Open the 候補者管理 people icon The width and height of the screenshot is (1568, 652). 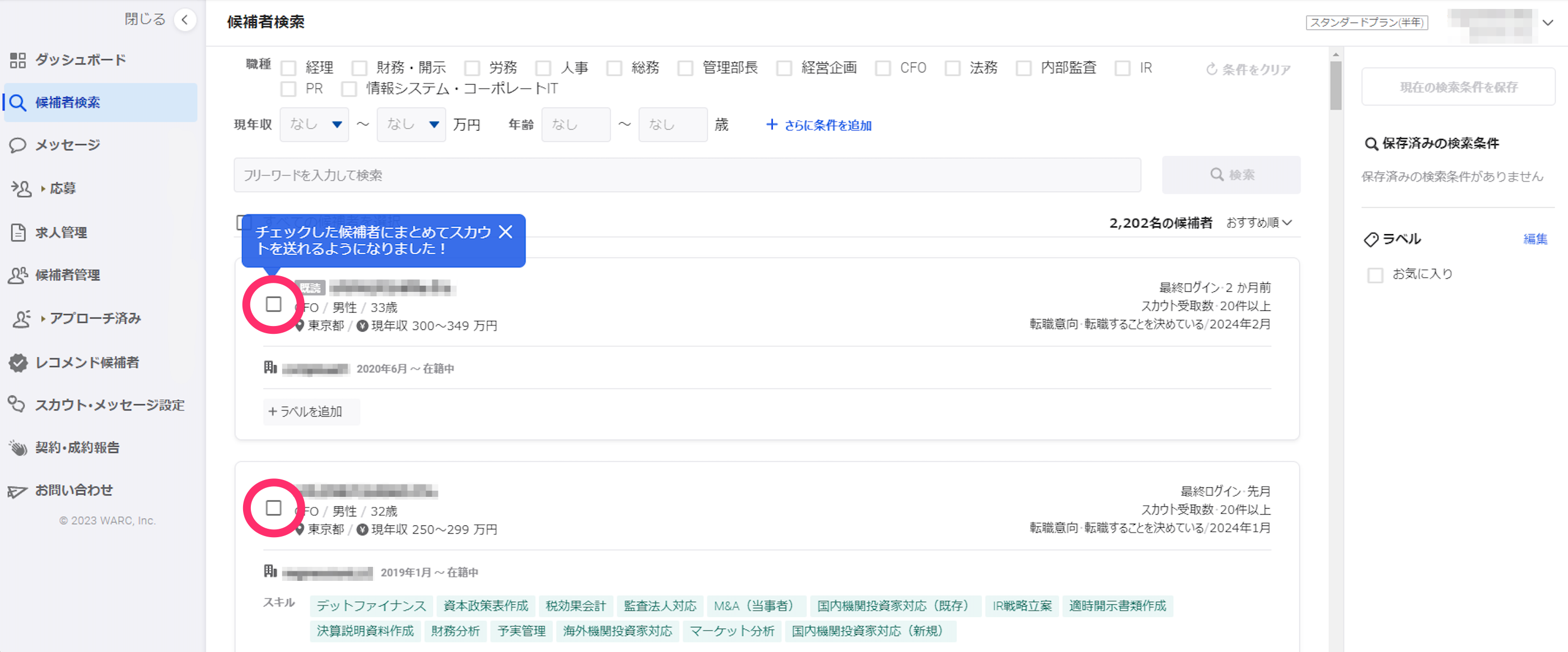point(18,275)
